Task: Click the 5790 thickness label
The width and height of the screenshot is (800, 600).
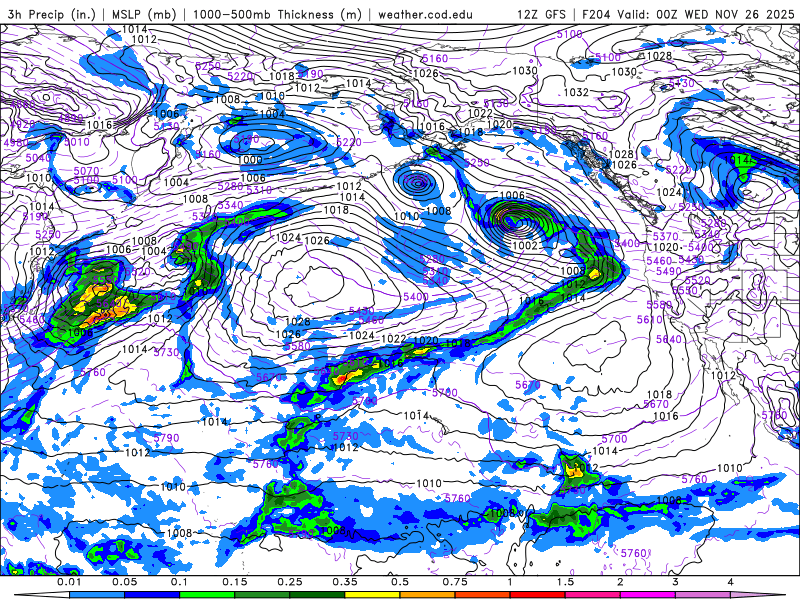Action: click(x=166, y=438)
